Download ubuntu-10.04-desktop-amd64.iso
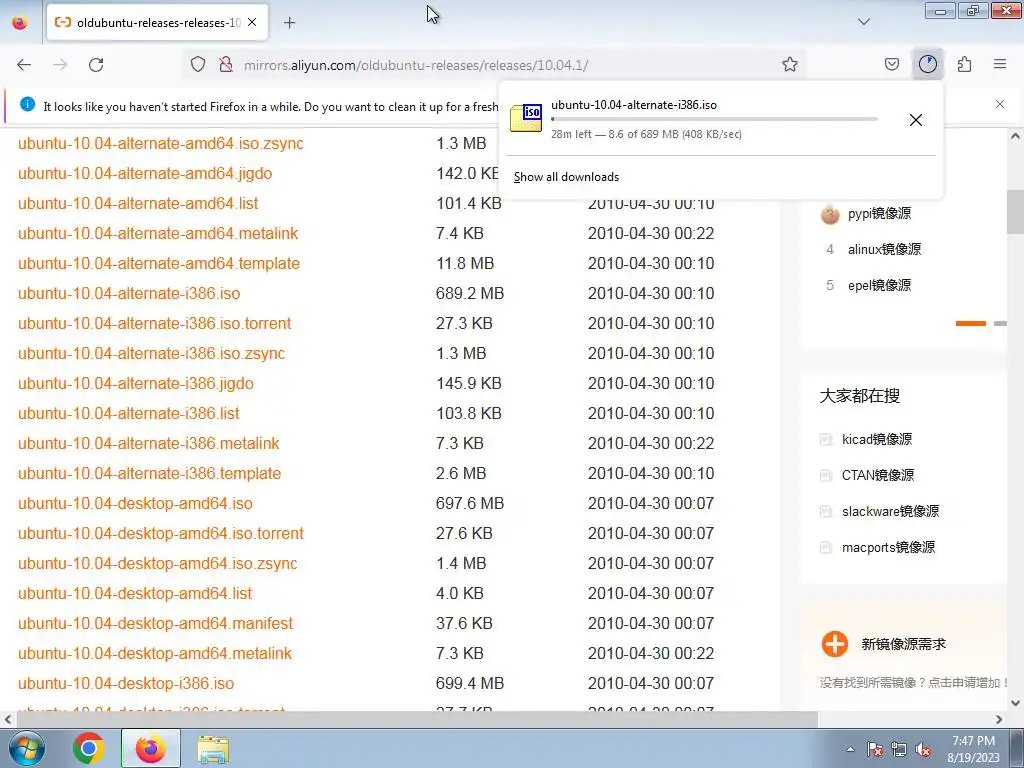The height and width of the screenshot is (768, 1024). (x=135, y=504)
